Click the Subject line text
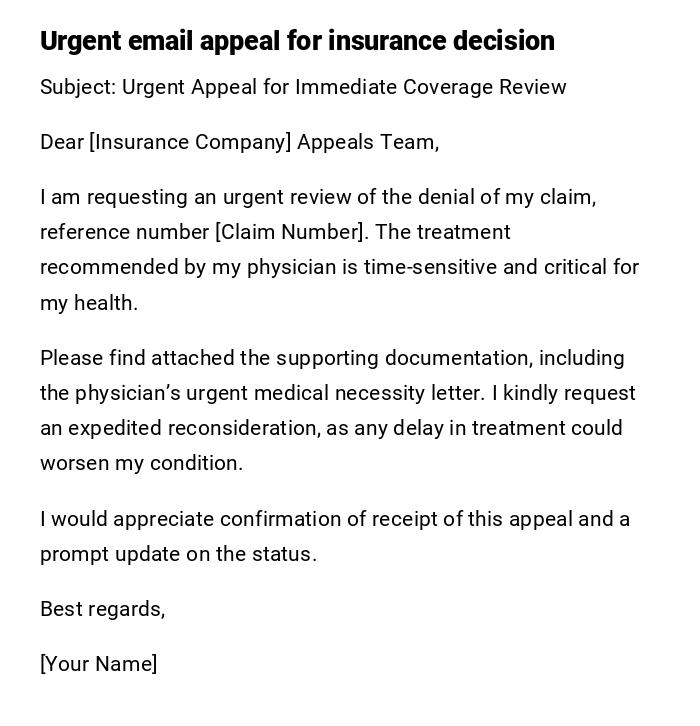The image size is (700, 726). click(303, 87)
